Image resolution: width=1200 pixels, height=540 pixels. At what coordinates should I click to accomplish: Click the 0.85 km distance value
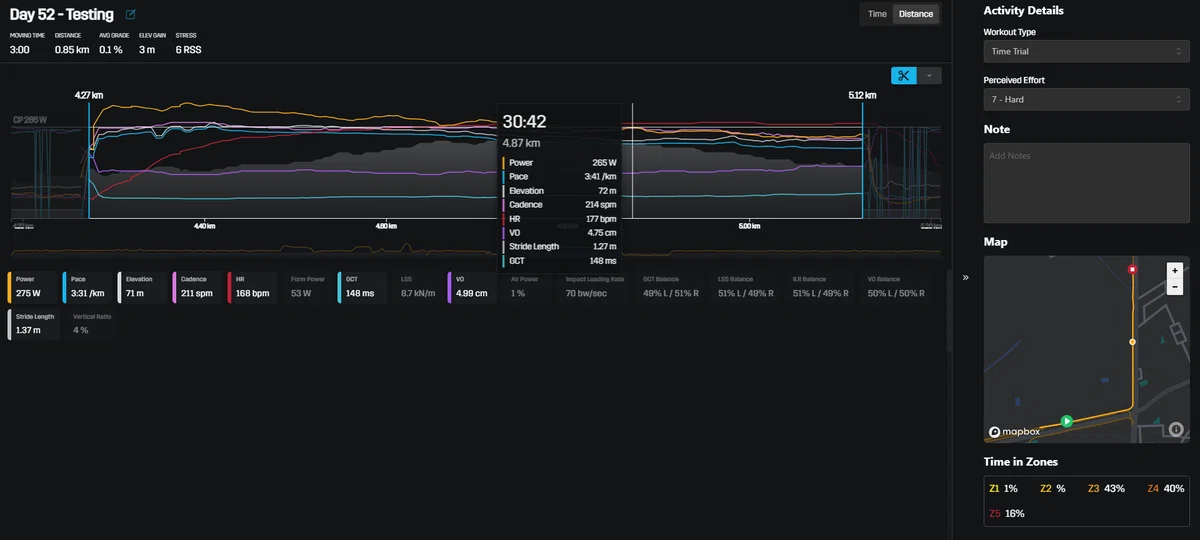point(71,49)
